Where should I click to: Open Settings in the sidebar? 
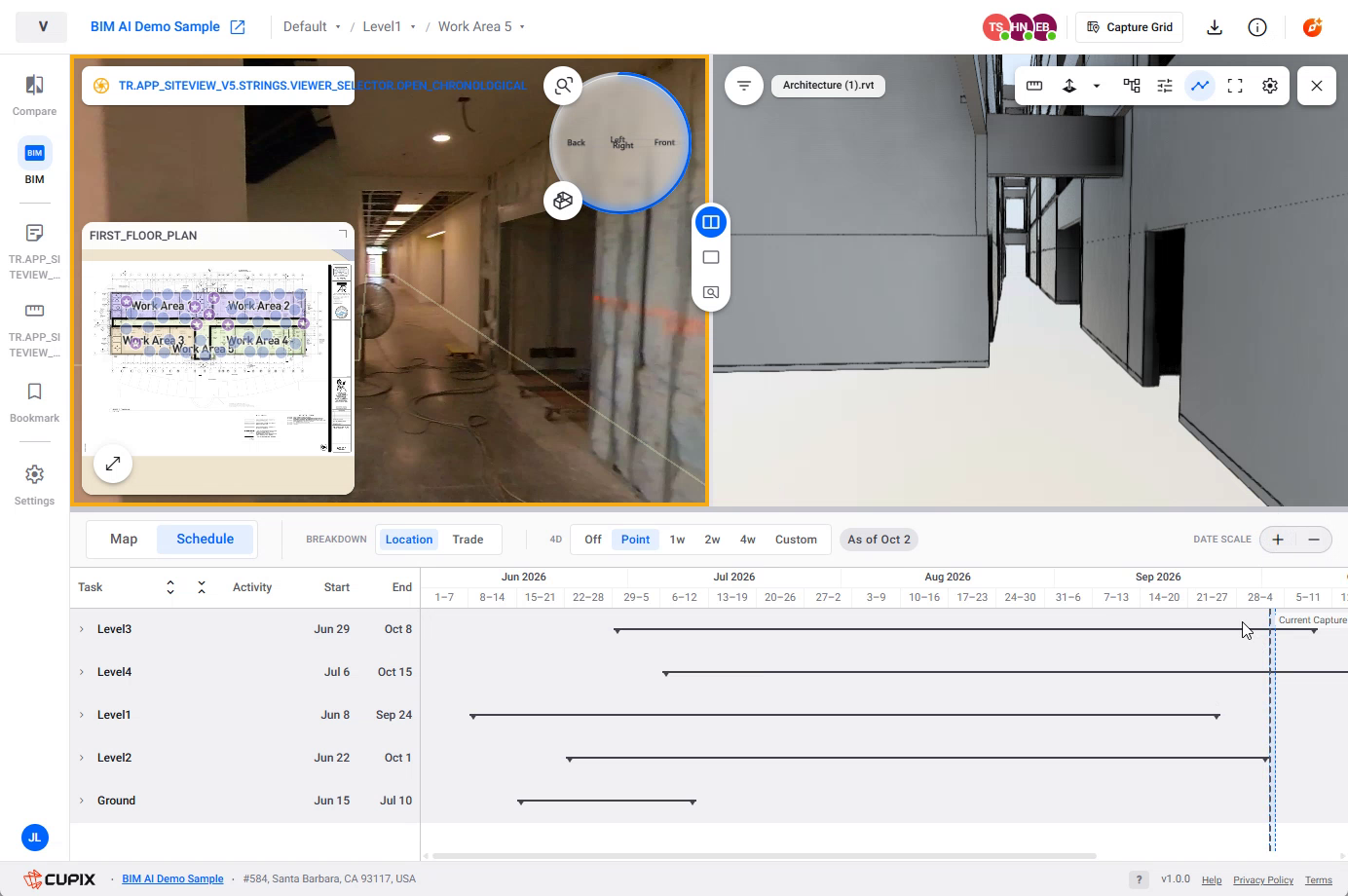point(34,484)
